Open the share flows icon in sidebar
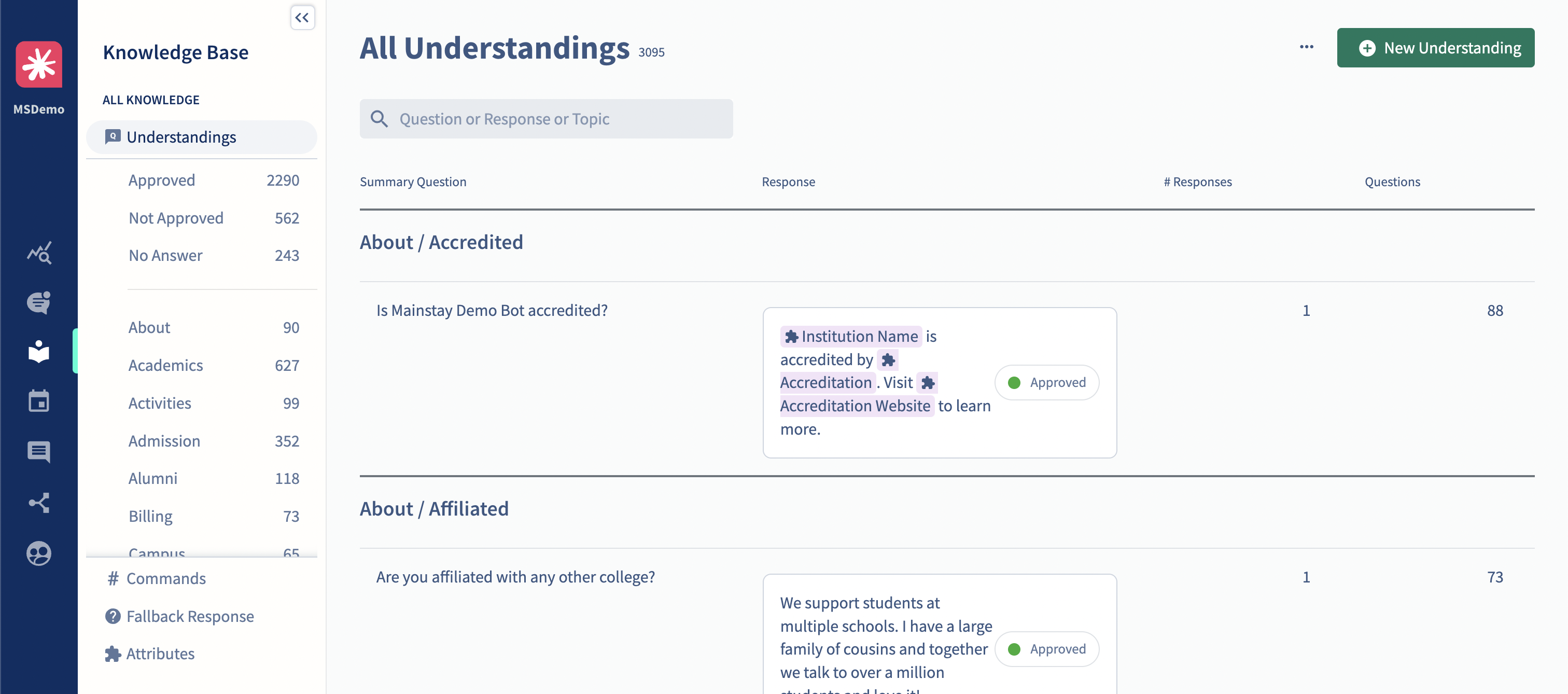The image size is (1568, 694). coord(39,502)
